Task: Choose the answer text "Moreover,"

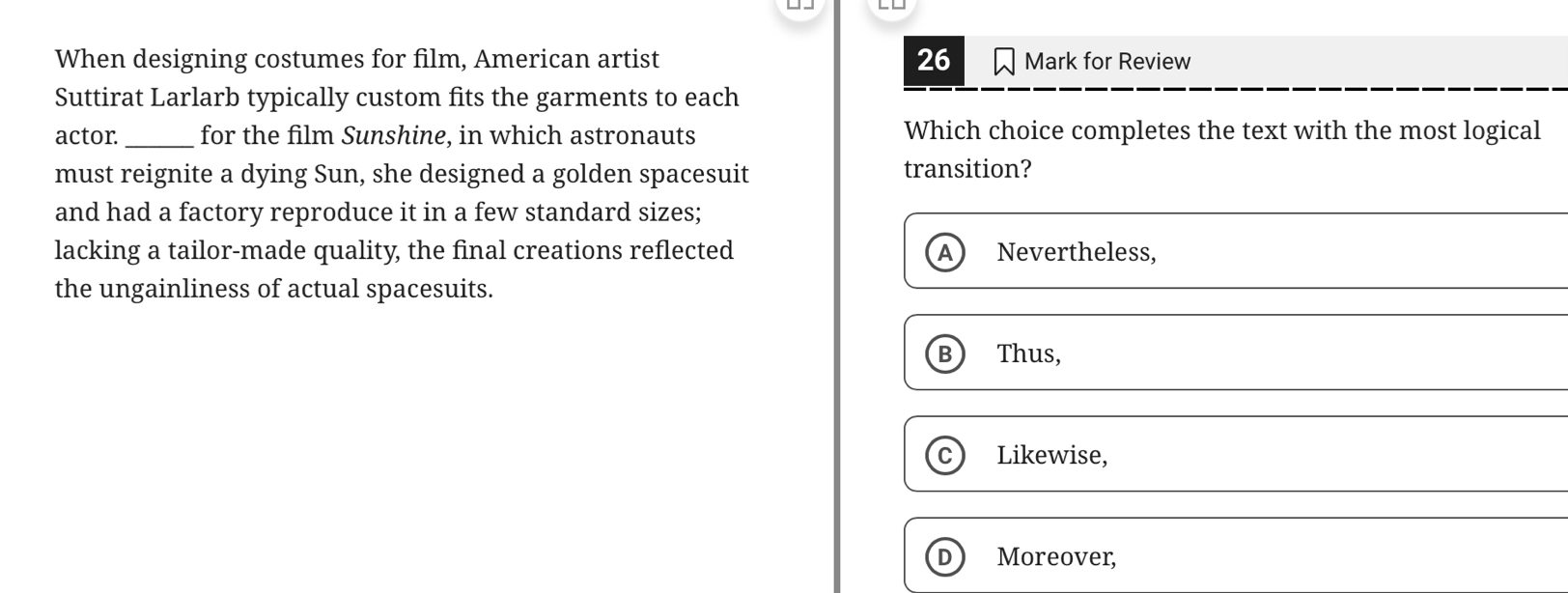Action: [x=1056, y=556]
